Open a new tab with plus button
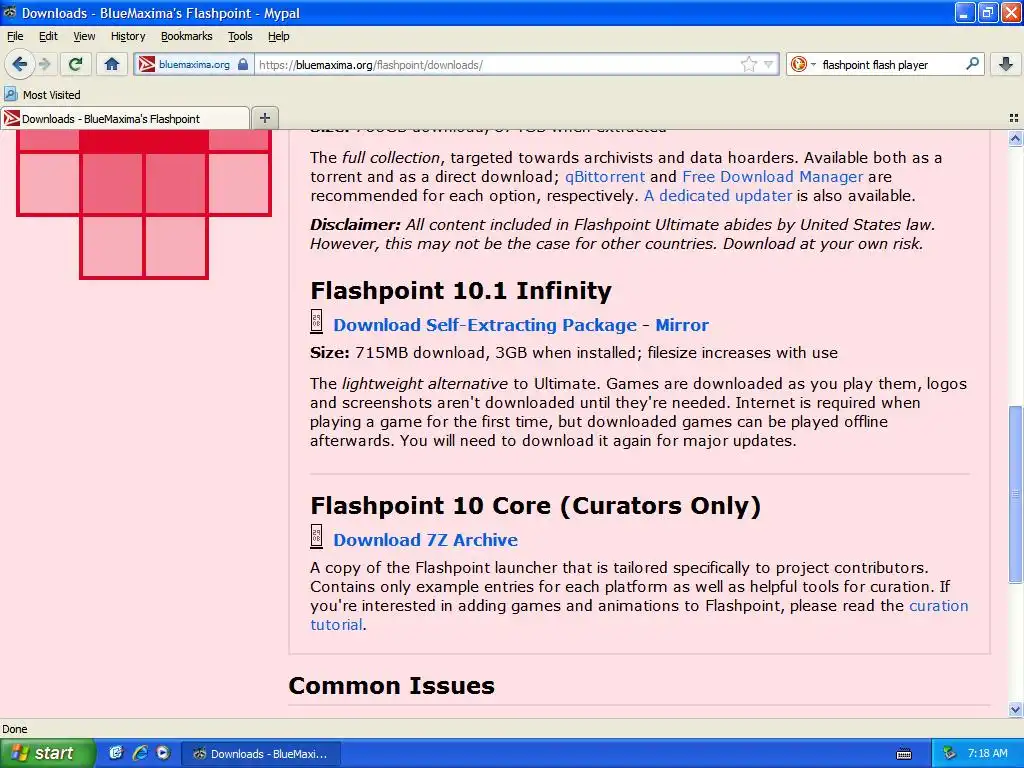This screenshot has width=1024, height=768. (x=264, y=118)
